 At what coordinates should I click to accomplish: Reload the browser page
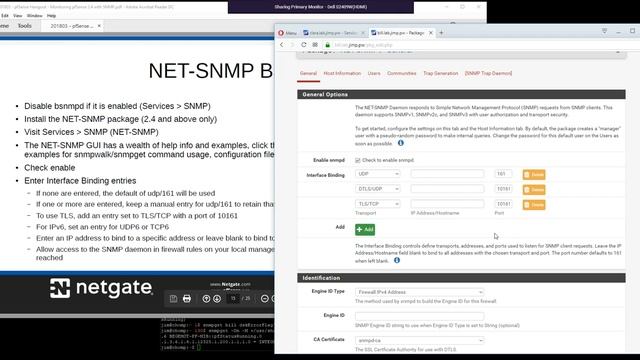click(x=304, y=44)
